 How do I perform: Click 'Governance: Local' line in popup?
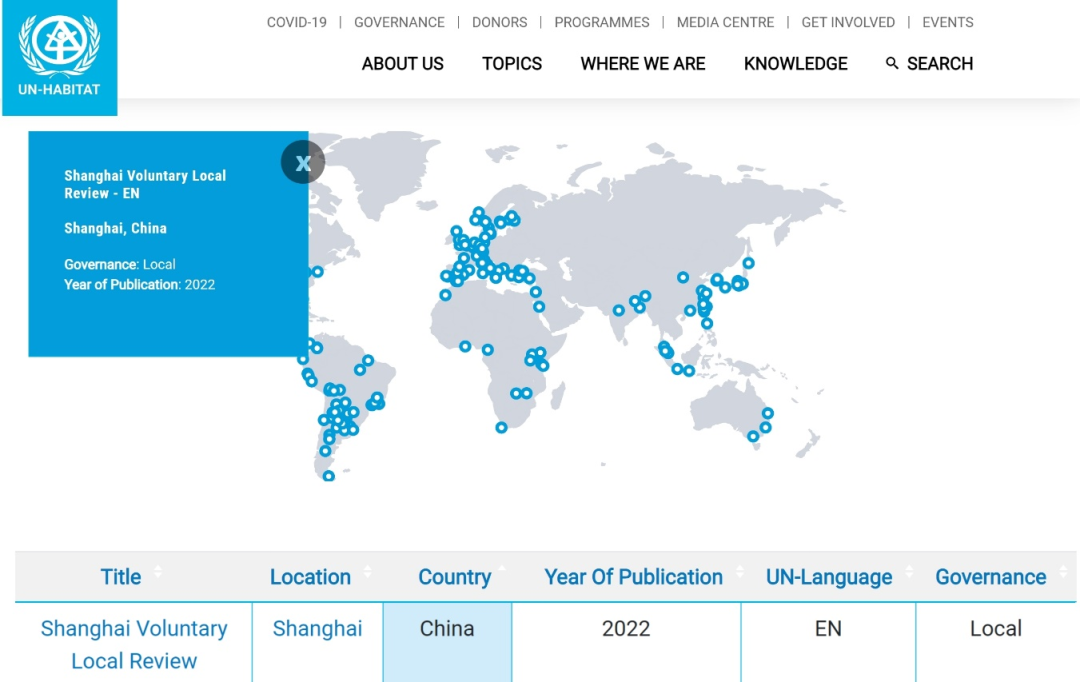(x=120, y=265)
